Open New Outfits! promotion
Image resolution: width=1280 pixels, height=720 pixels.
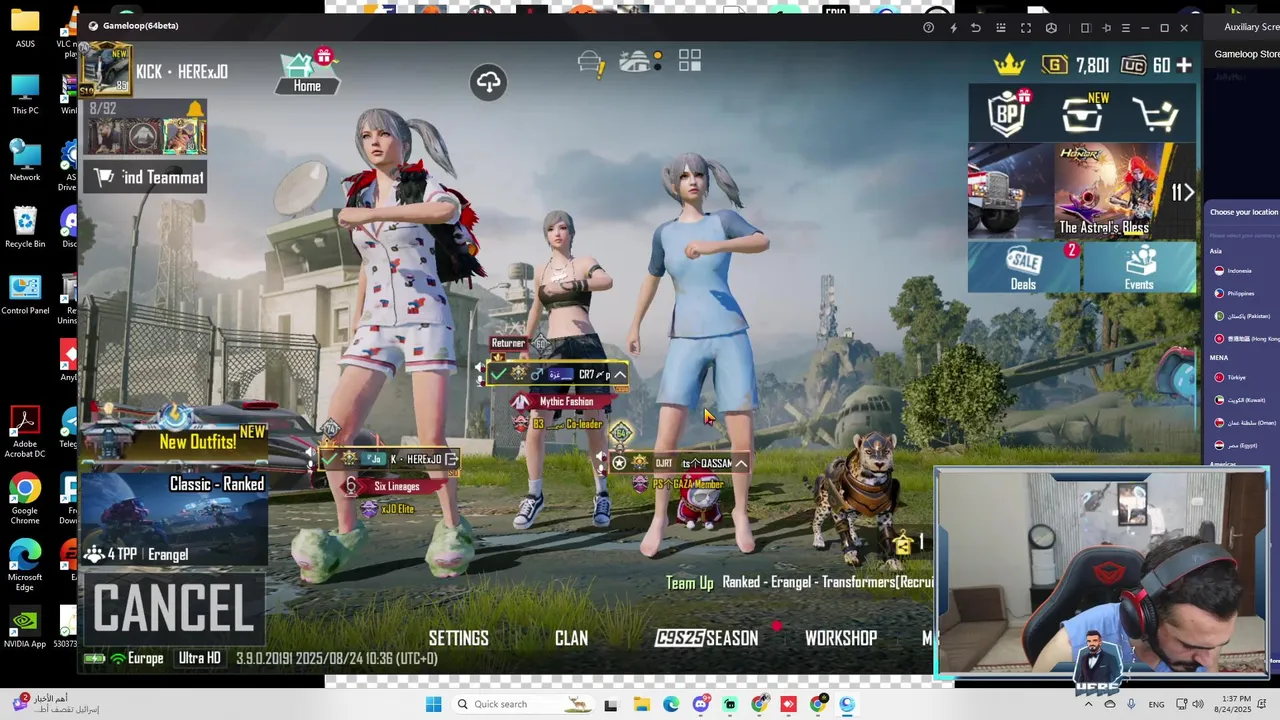coord(174,437)
